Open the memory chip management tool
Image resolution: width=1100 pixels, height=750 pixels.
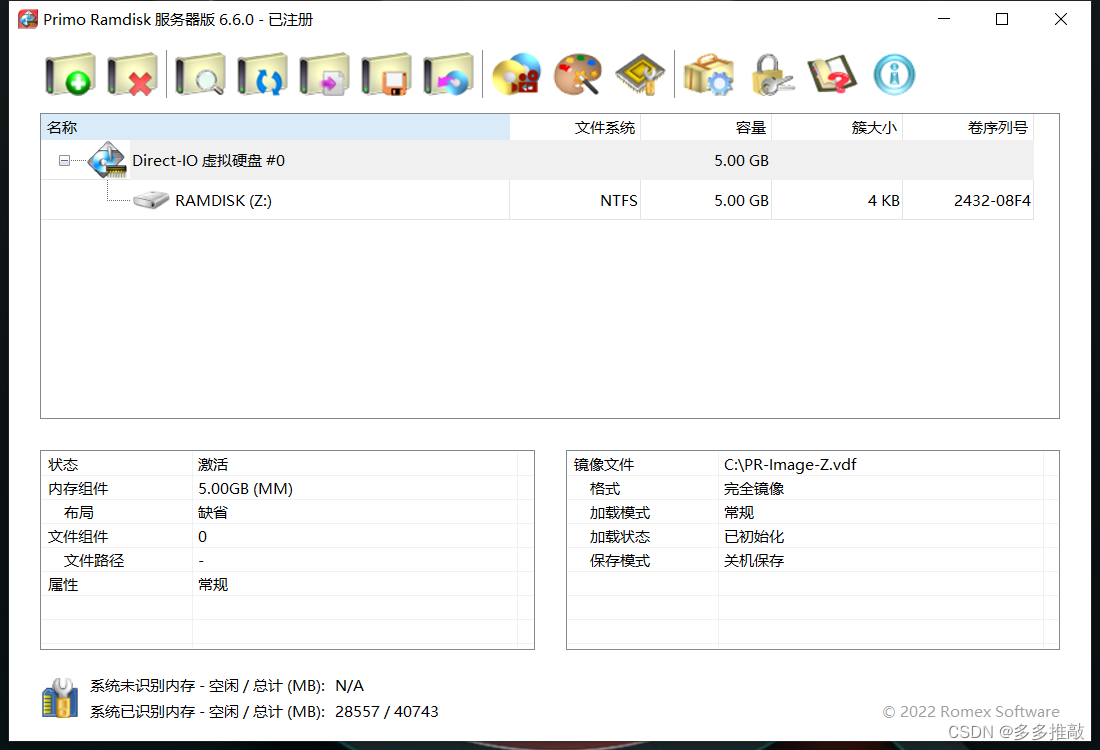click(639, 73)
